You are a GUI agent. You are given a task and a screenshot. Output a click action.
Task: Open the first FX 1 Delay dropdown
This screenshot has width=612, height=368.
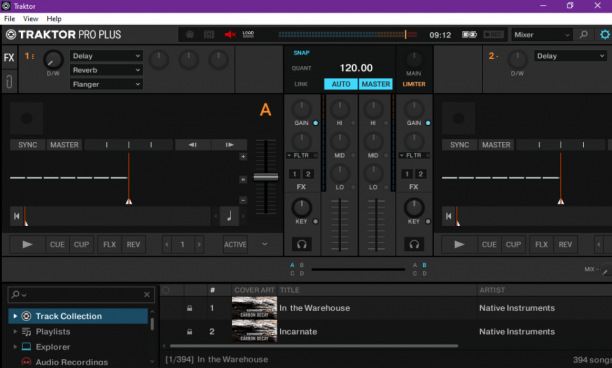pyautogui.click(x=106, y=56)
